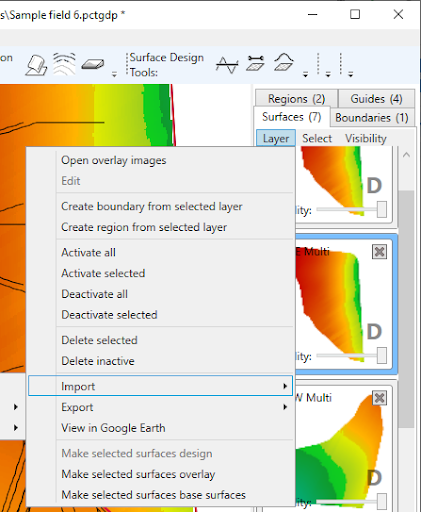Viewport: 421px width, 512px height.
Task: Select the curved surface design tool
Action: (284, 62)
